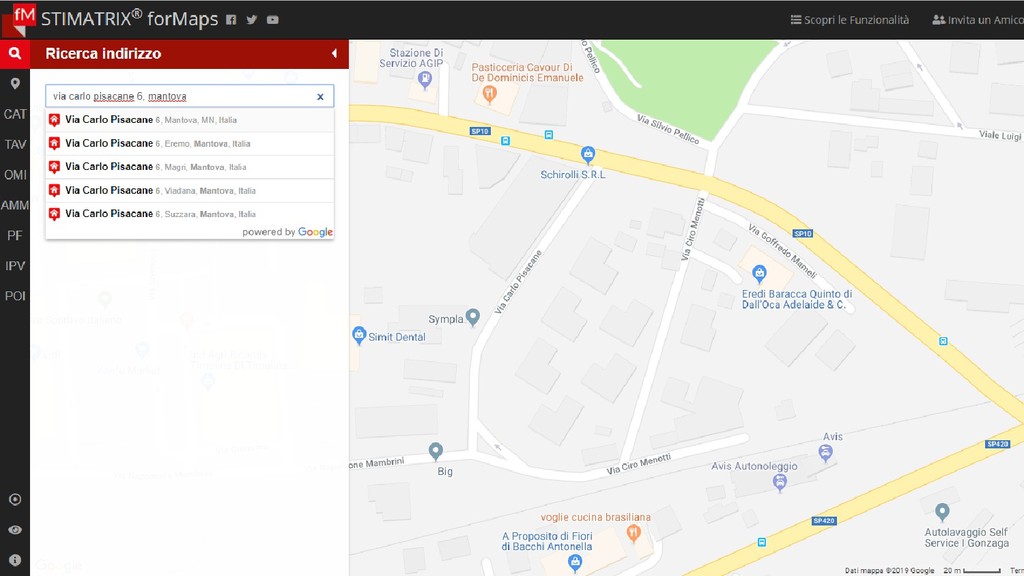This screenshot has width=1024, height=576.
Task: Click the geolocation target icon in sidebar
Action: pos(15,500)
